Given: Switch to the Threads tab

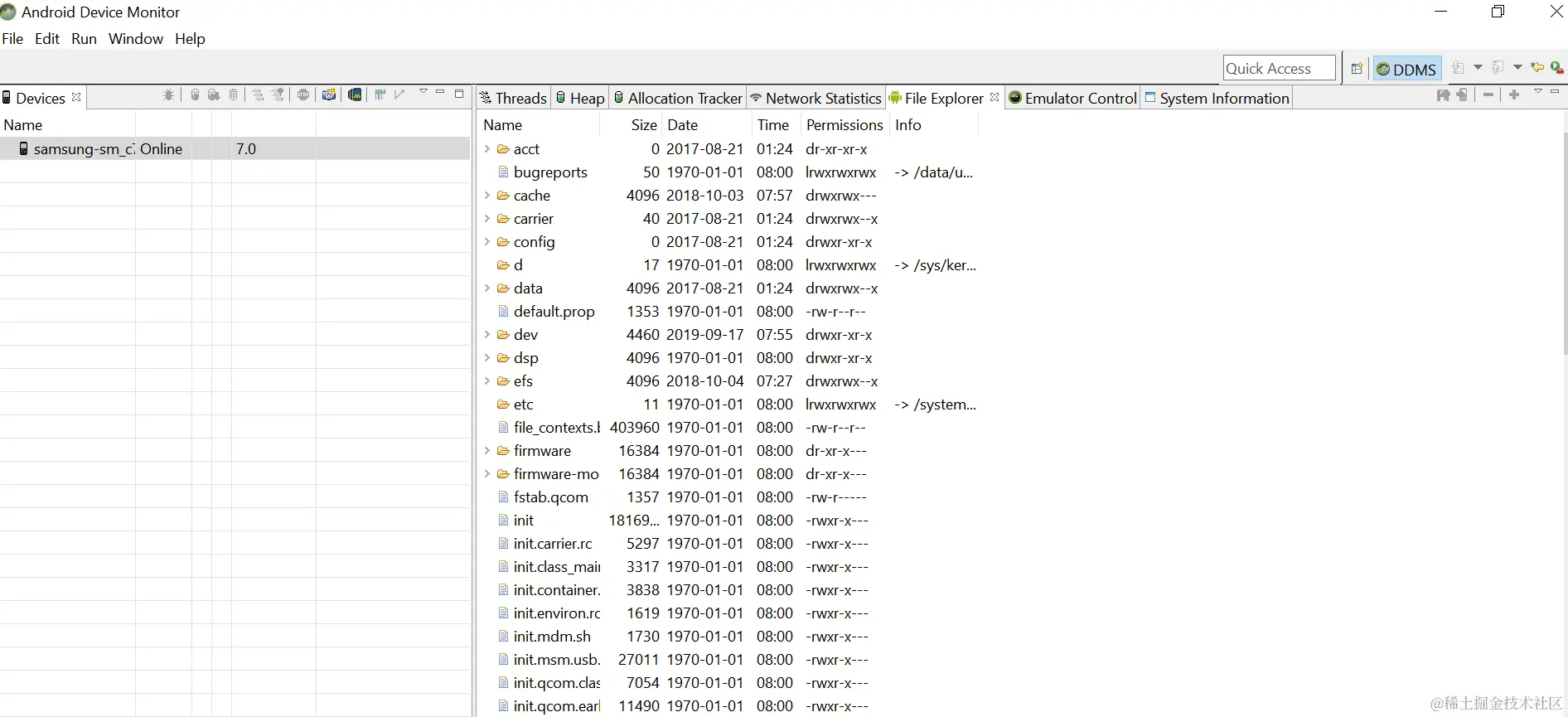Looking at the screenshot, I should click(514, 98).
